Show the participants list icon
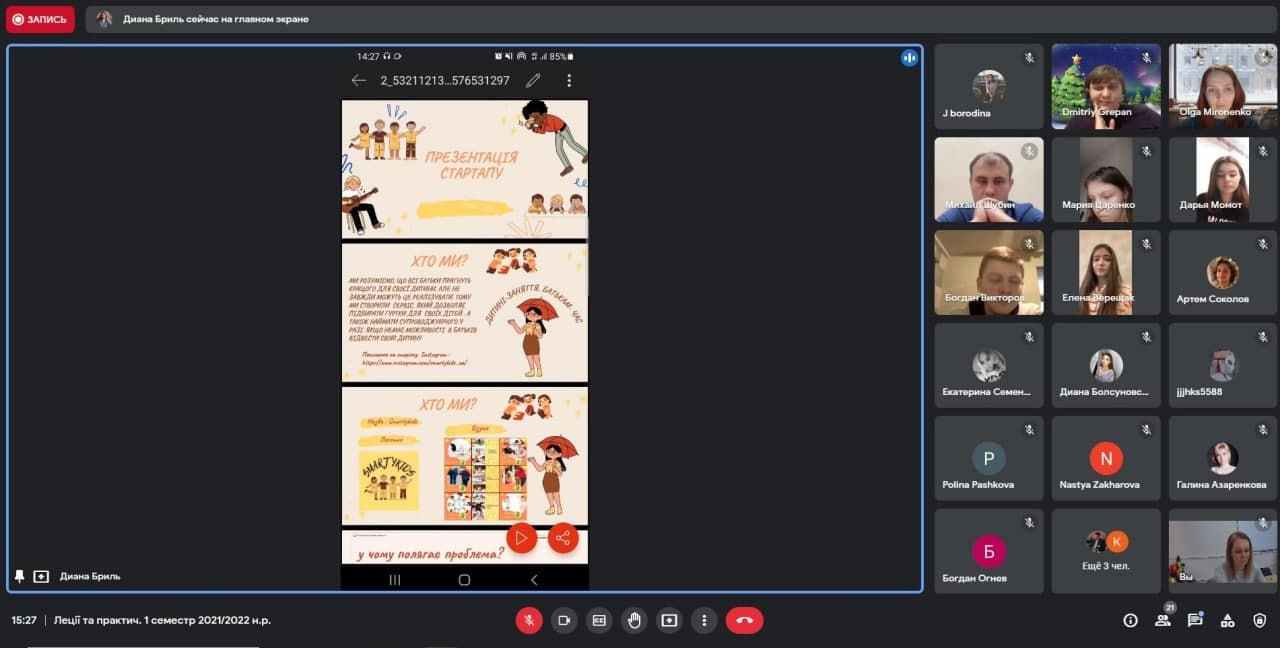This screenshot has height=648, width=1280. click(x=1163, y=620)
